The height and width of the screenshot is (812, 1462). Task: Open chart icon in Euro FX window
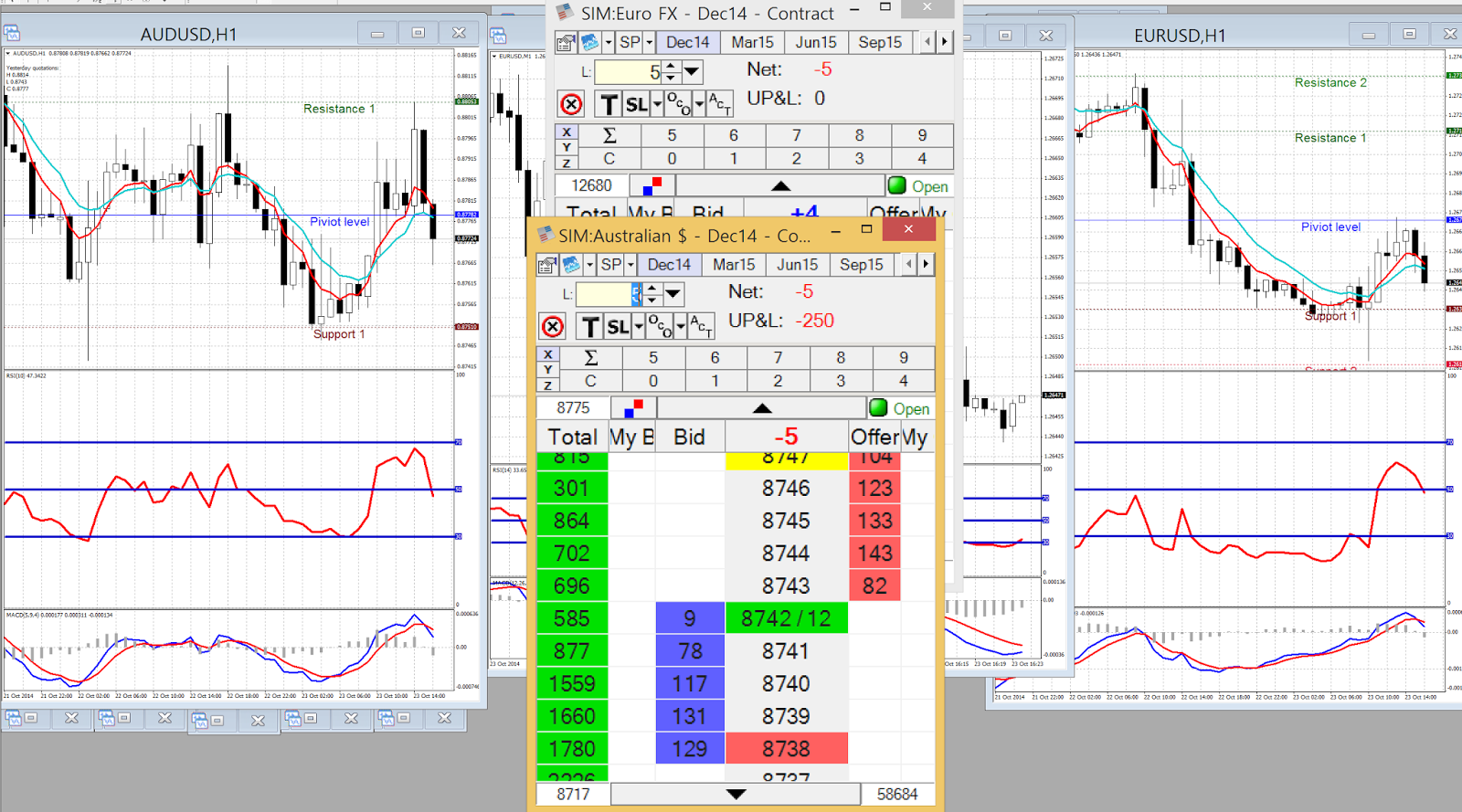pyautogui.click(x=589, y=42)
